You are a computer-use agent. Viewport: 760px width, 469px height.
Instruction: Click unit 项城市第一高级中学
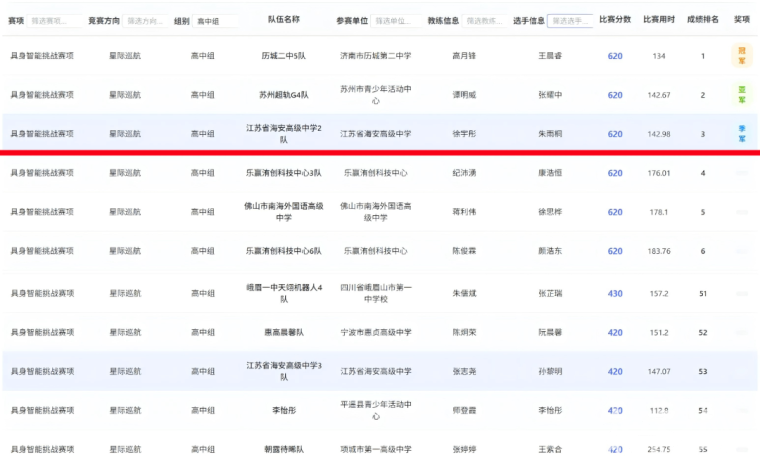pos(376,449)
